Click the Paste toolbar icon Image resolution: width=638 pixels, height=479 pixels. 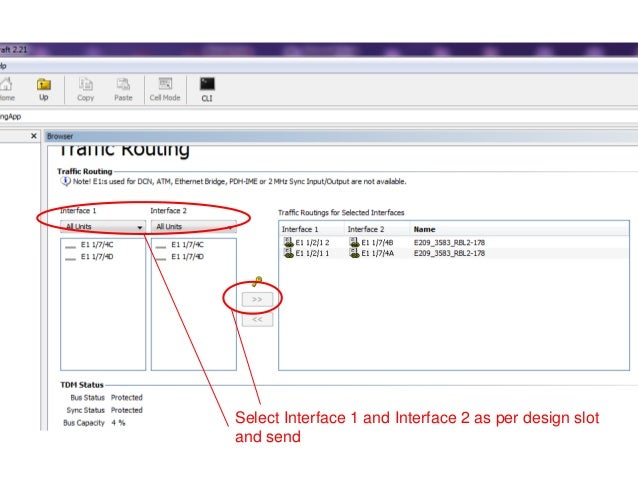coord(123,89)
